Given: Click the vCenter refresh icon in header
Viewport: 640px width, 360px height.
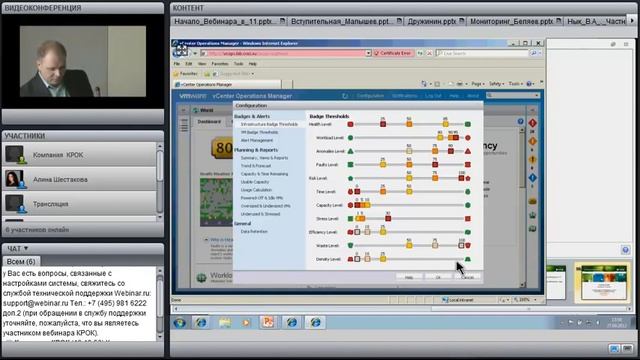Looking at the screenshot, I should 345,96.
